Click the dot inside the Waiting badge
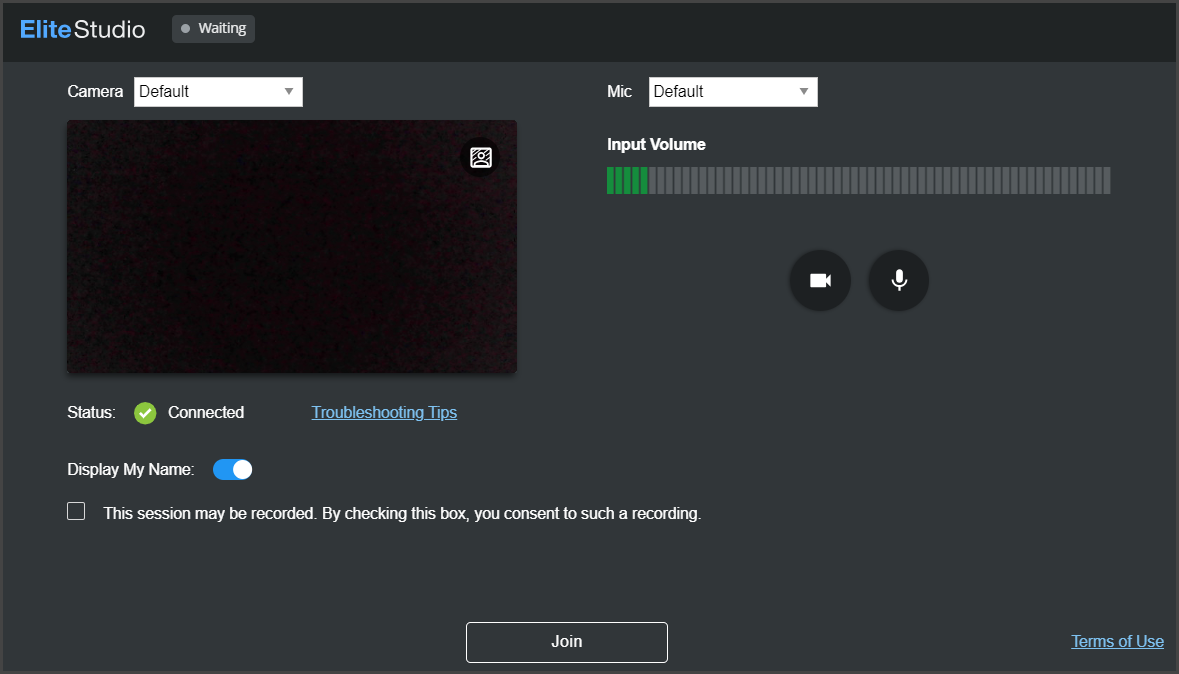The width and height of the screenshot is (1179, 674). click(x=186, y=28)
